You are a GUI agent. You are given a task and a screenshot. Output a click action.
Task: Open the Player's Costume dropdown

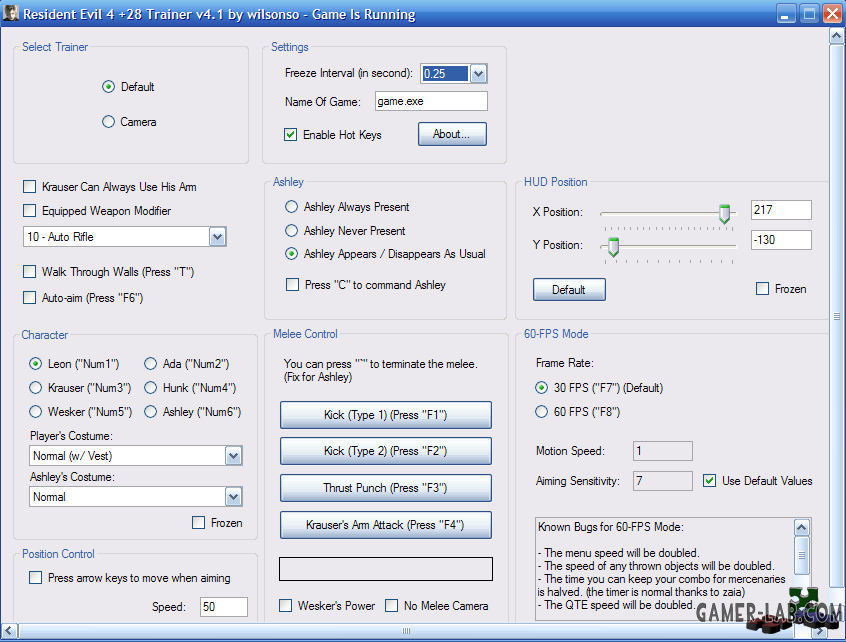point(233,456)
